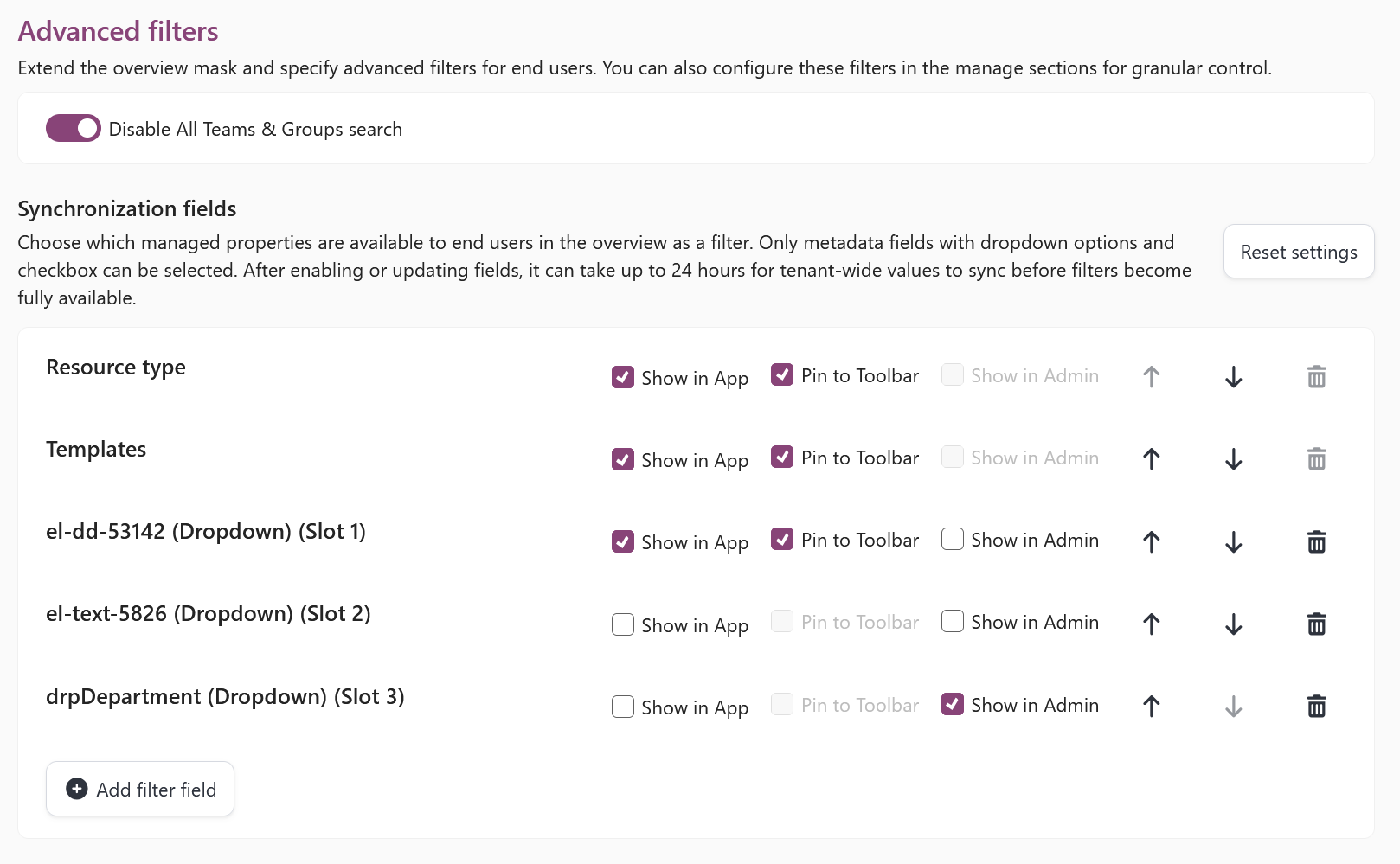Move el-dd-53142 field up
The image size is (1400, 864).
point(1151,541)
